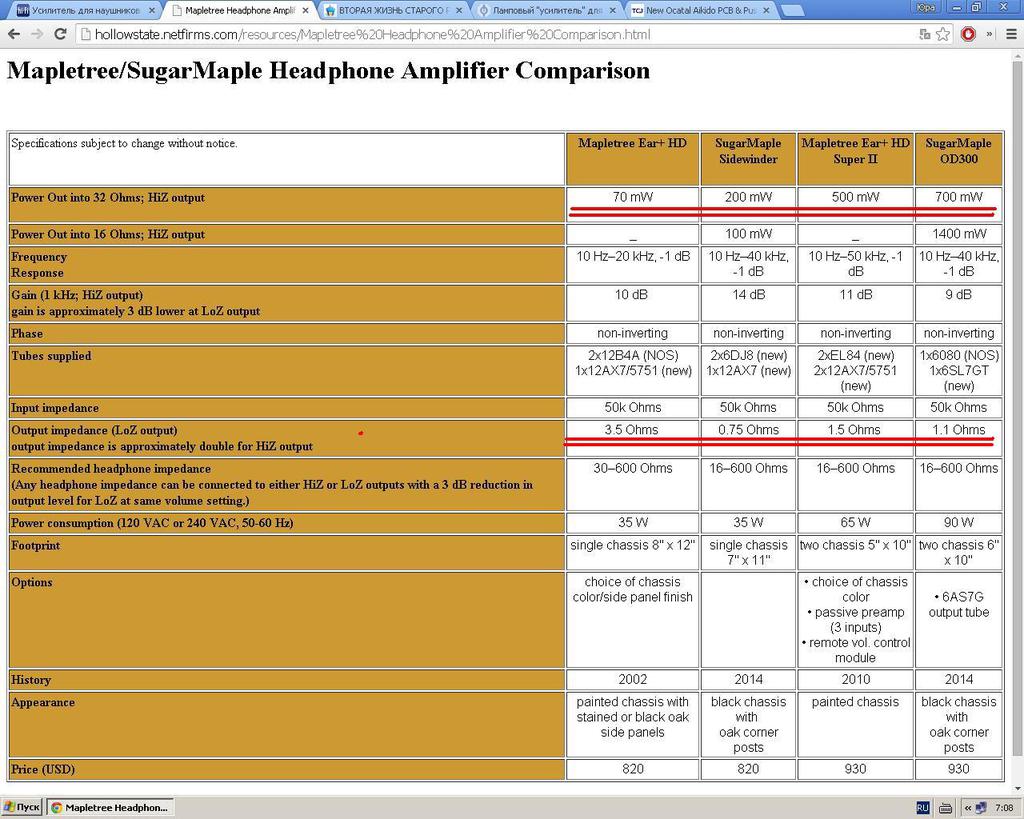
Task: Click the network connection tray icon
Action: [981, 808]
